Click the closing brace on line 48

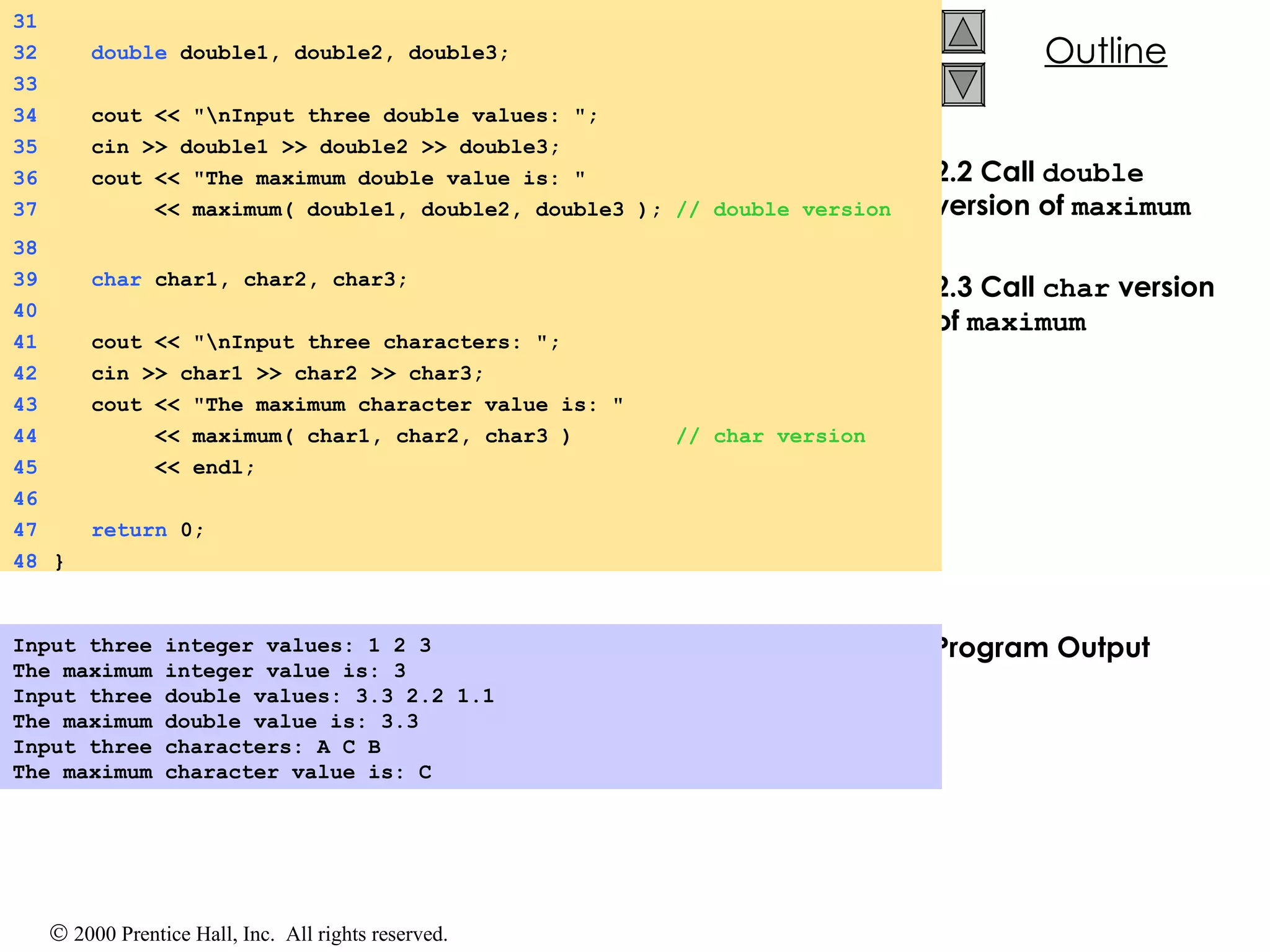pyautogui.click(x=60, y=562)
